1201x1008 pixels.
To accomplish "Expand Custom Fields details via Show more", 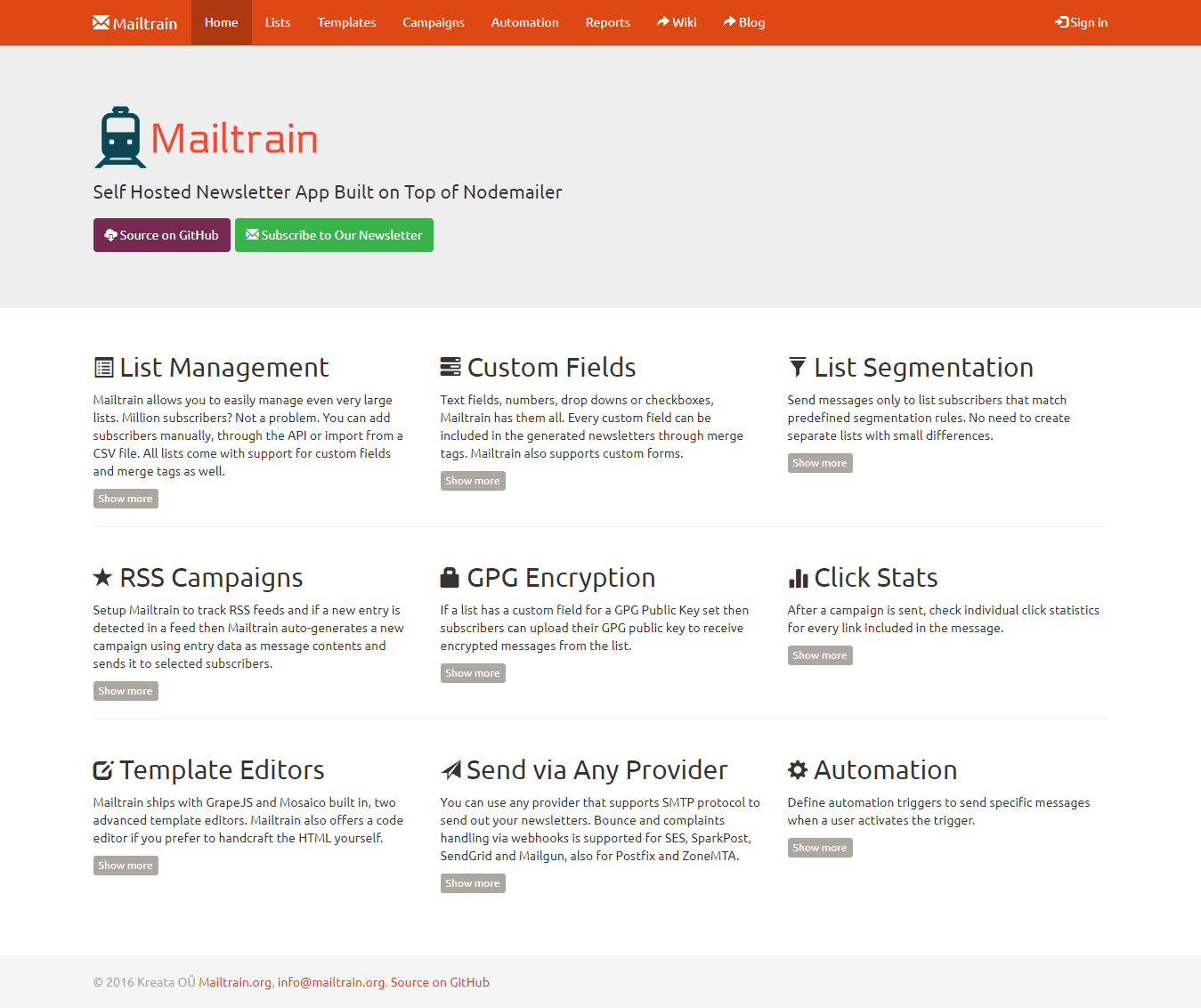I will coord(473,481).
